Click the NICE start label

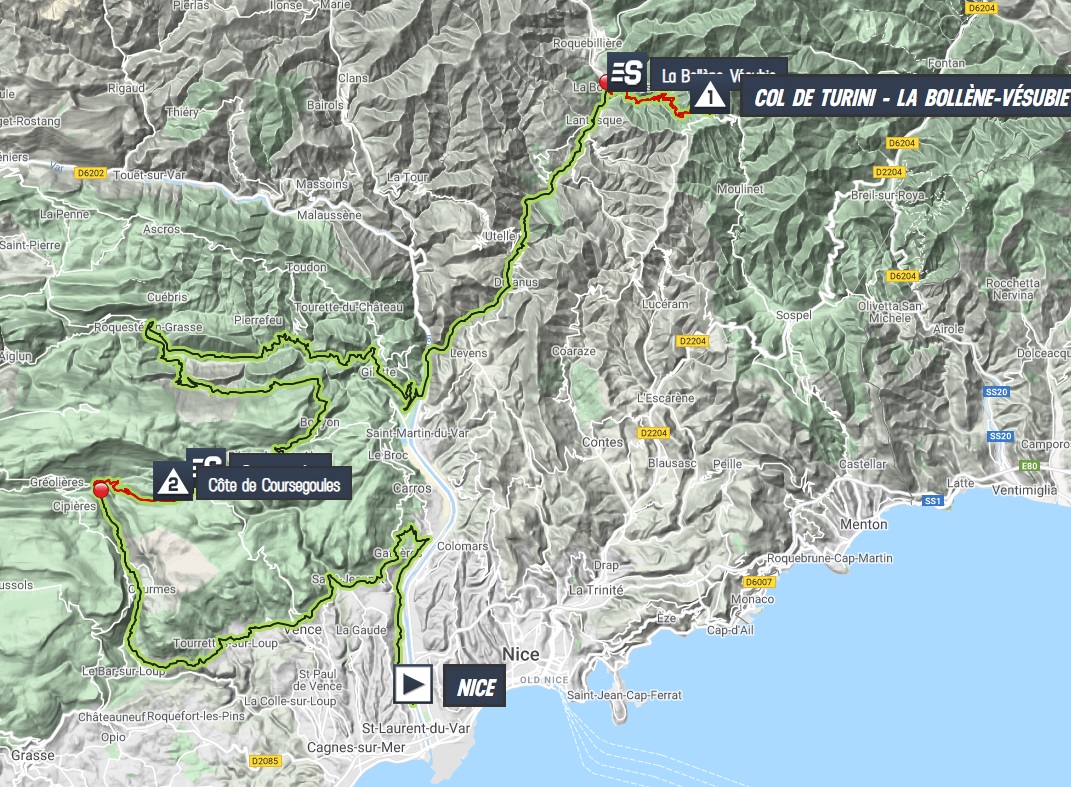click(x=475, y=687)
